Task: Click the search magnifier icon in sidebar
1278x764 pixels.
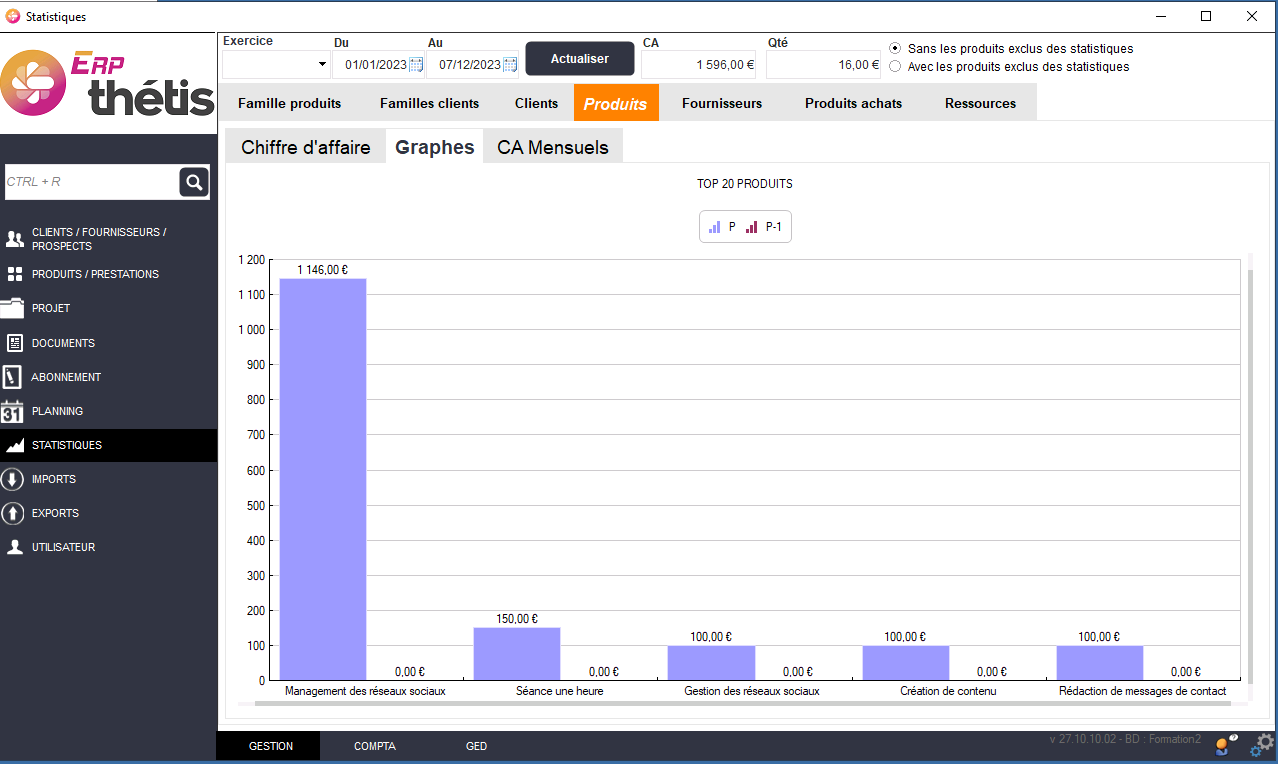Action: [x=194, y=182]
